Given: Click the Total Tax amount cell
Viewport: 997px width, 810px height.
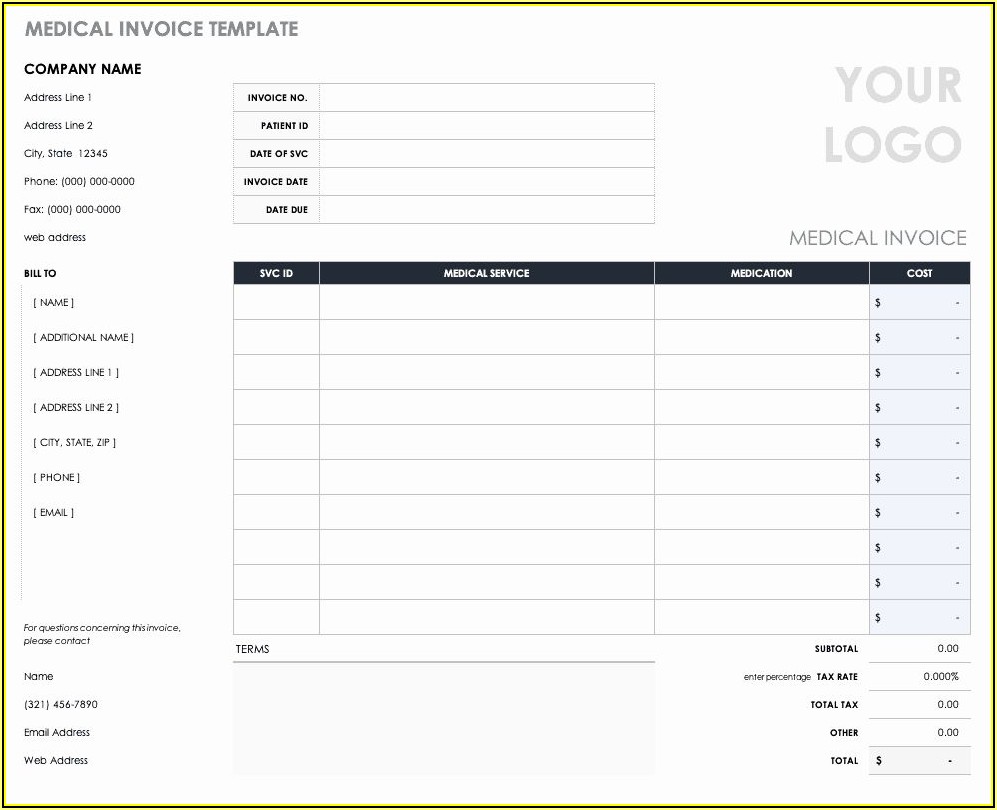Looking at the screenshot, I should click(919, 705).
